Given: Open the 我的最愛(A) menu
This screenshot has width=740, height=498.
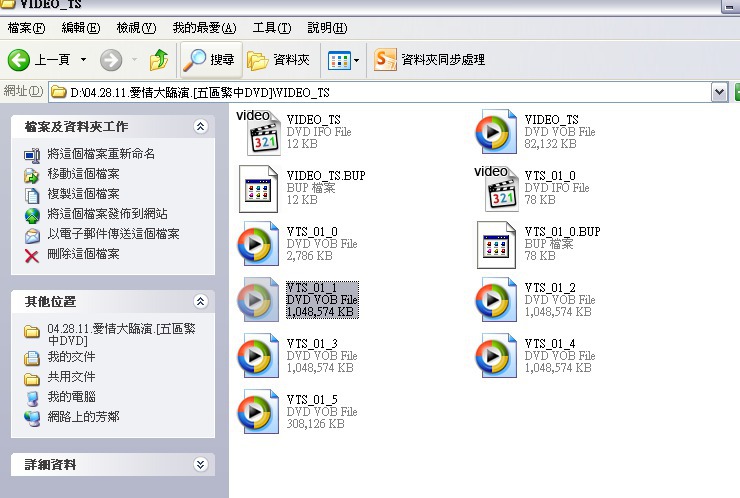Looking at the screenshot, I should pos(204,28).
